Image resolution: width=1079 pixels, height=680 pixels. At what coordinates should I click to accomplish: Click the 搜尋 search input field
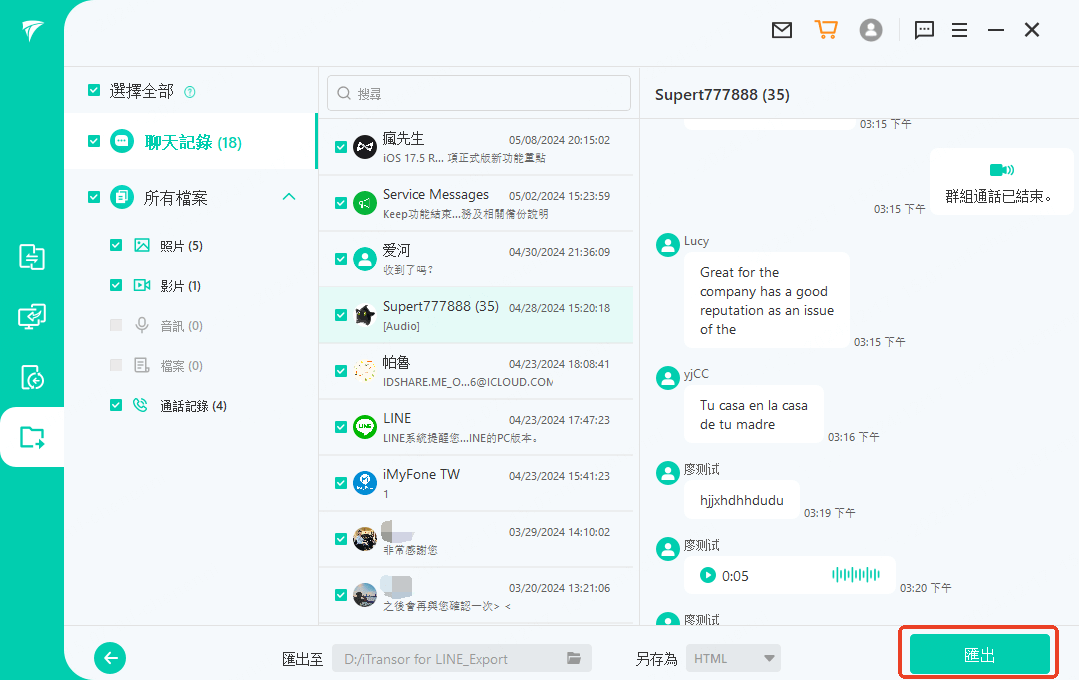(478, 92)
